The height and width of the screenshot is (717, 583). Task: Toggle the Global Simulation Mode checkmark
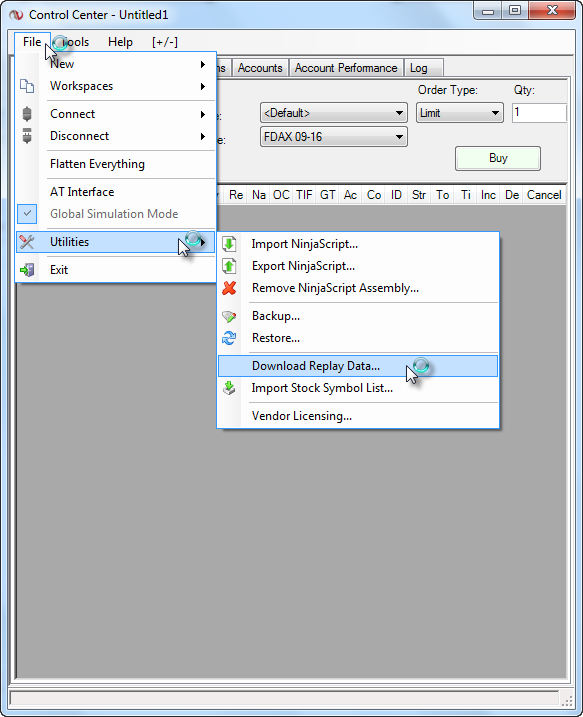click(27, 214)
